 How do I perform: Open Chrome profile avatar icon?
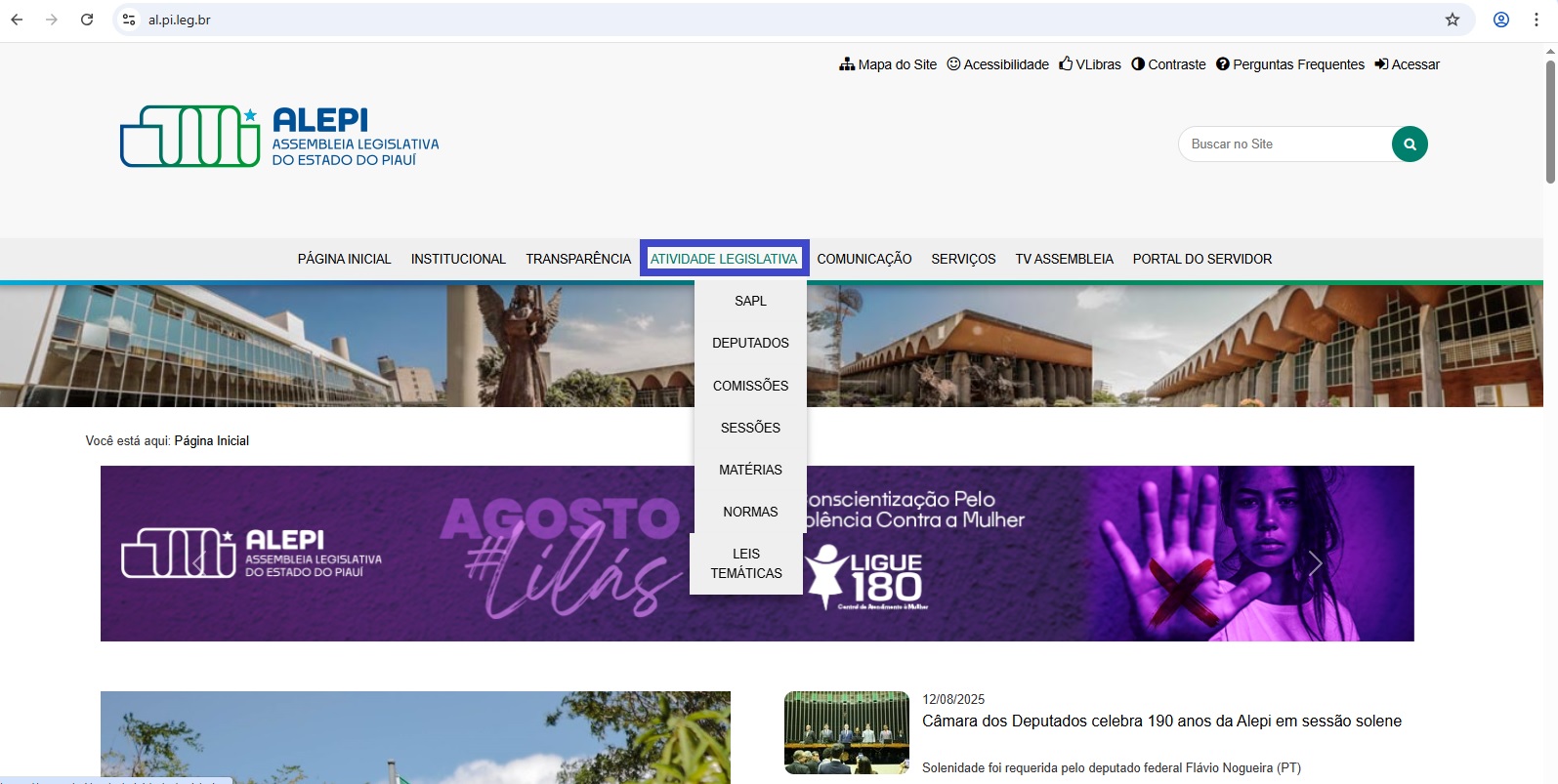pos(1500,20)
